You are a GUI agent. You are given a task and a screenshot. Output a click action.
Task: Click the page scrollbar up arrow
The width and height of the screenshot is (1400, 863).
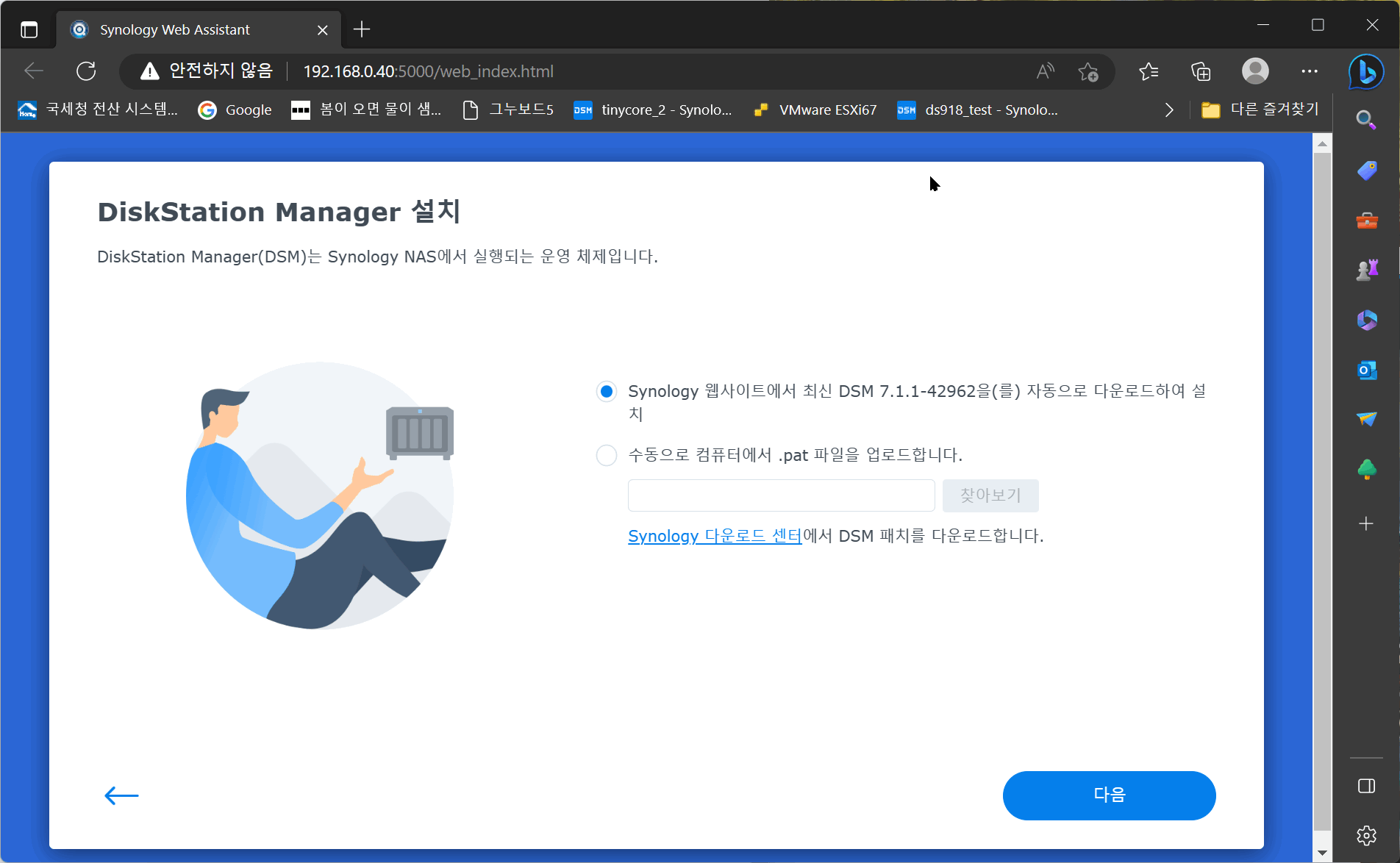1322,143
